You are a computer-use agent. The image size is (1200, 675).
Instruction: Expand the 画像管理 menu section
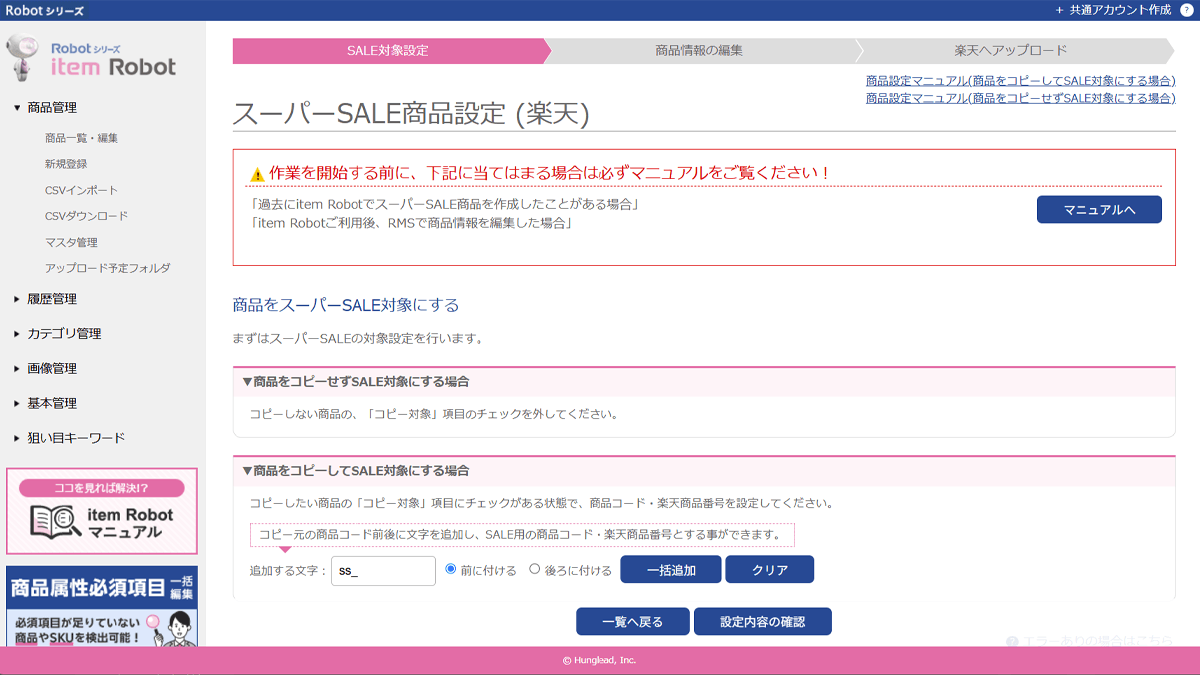point(52,369)
